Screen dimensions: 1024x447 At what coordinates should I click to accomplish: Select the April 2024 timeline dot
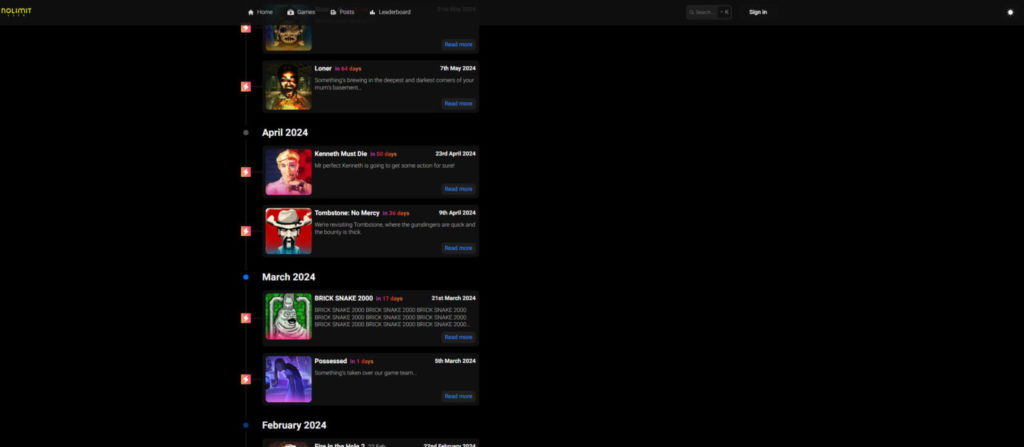click(246, 132)
